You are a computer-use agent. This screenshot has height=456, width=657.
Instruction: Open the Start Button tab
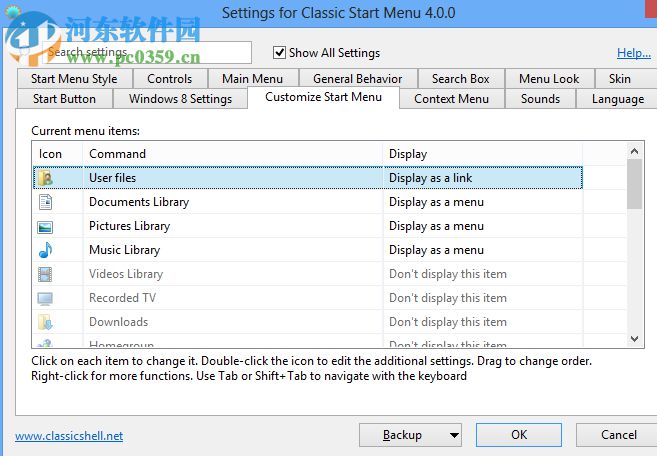pos(65,99)
